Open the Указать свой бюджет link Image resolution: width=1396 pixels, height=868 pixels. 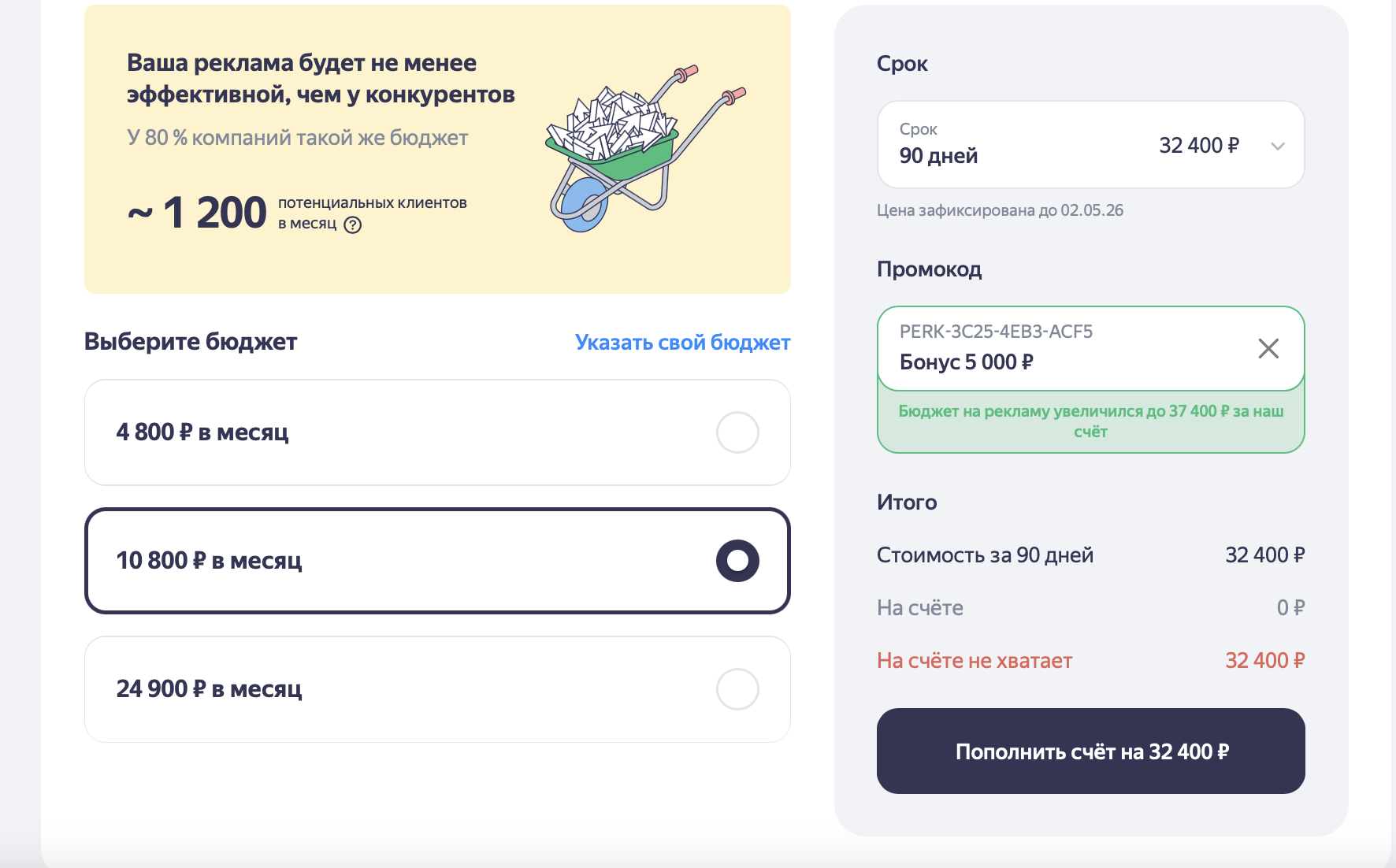coord(682,343)
